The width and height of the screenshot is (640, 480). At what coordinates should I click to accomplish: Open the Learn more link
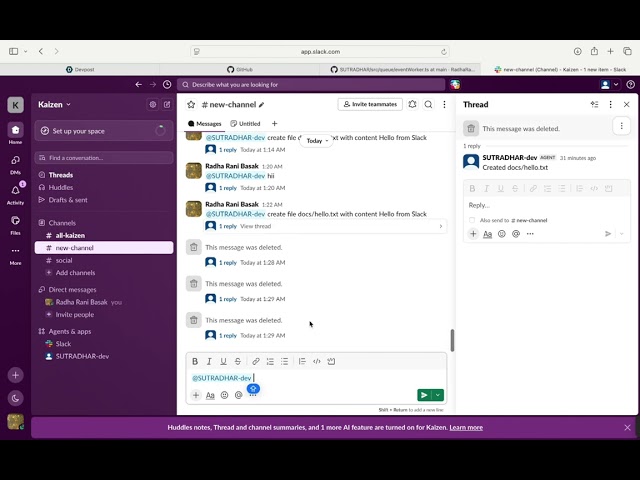466,428
